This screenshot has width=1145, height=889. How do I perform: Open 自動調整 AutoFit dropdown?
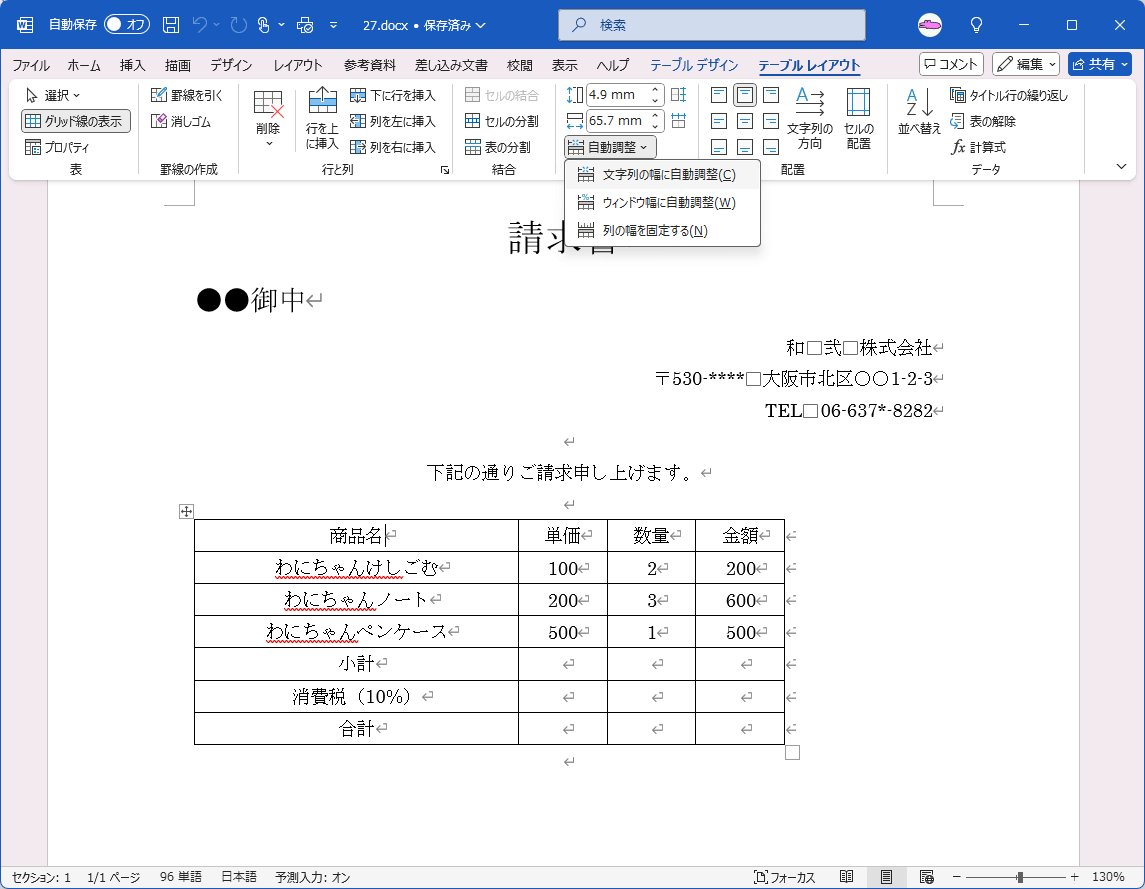coord(610,148)
